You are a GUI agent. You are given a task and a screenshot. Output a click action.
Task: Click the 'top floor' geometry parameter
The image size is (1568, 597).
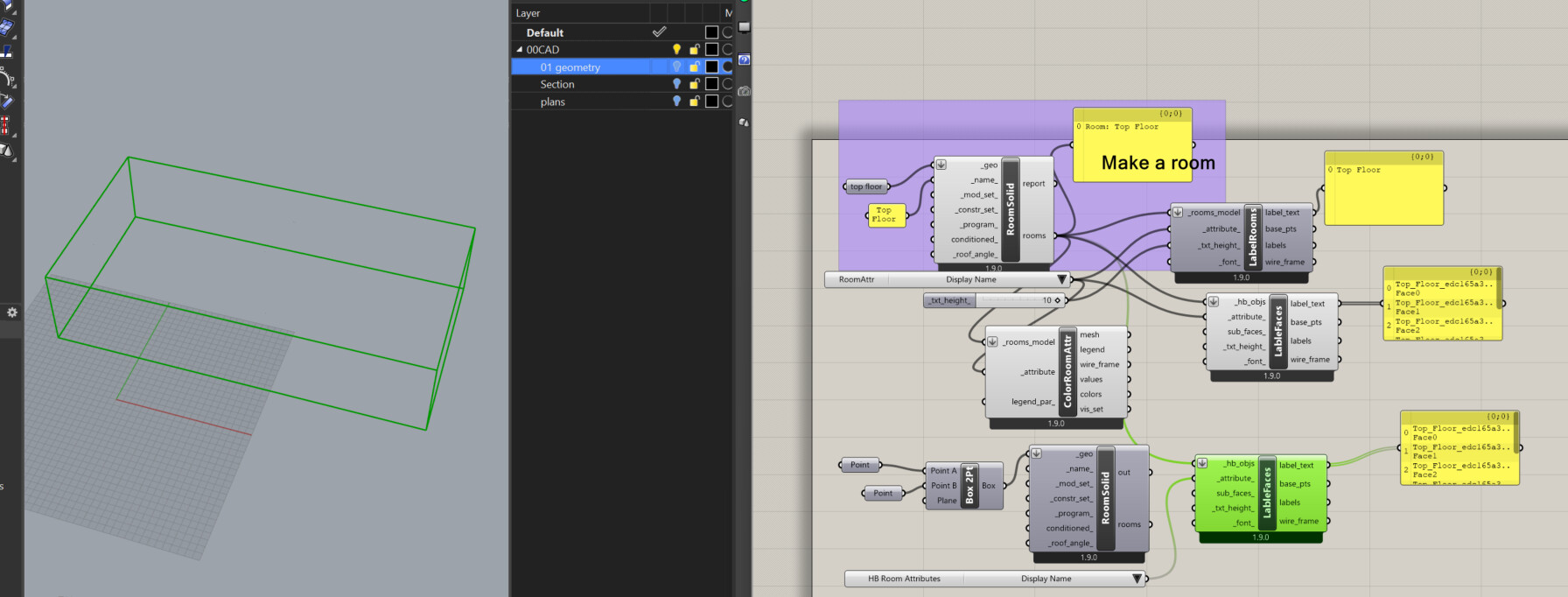(x=866, y=186)
